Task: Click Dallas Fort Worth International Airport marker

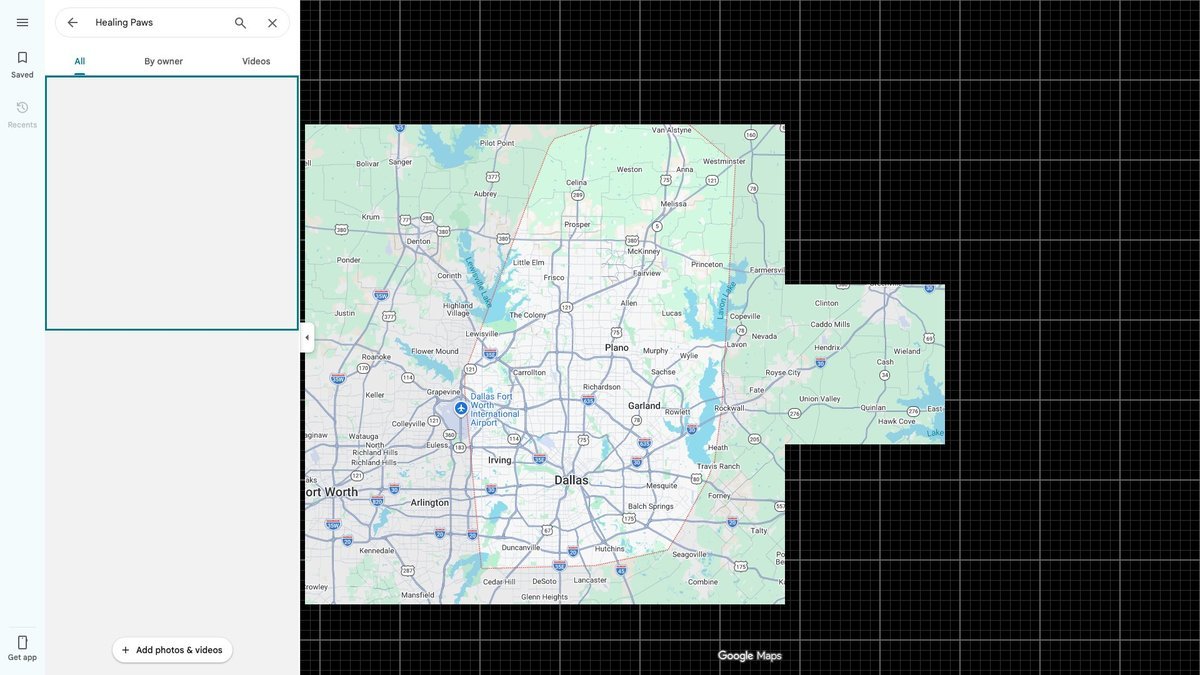Action: (461, 408)
